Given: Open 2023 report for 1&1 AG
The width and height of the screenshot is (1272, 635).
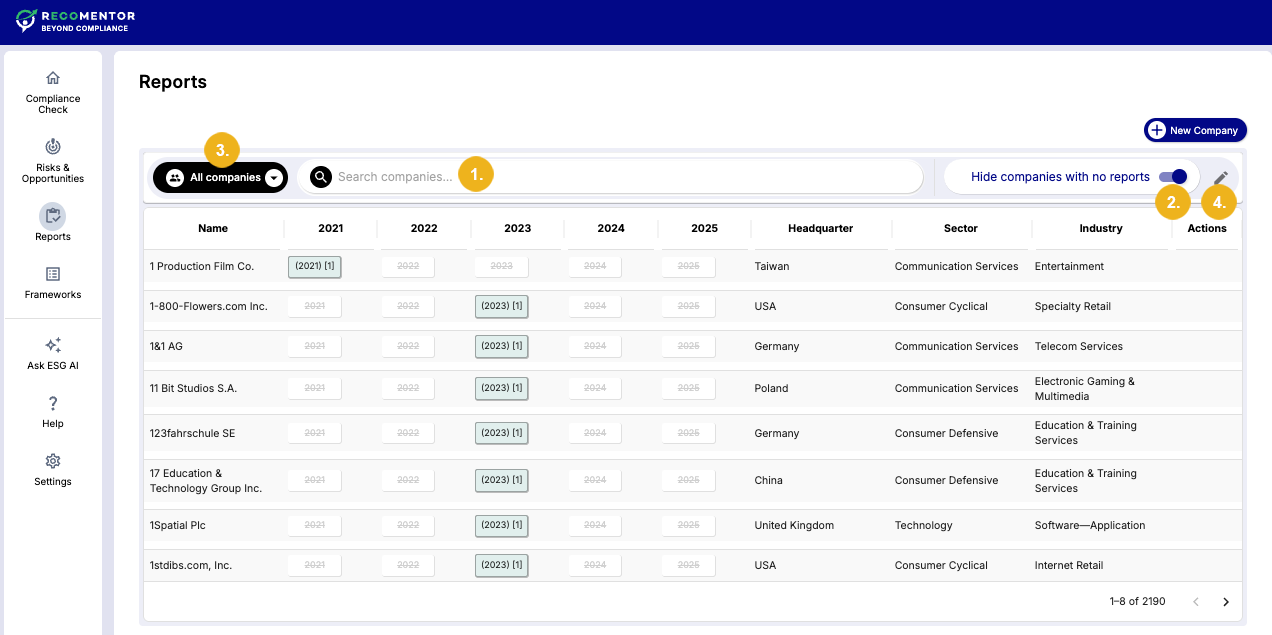Looking at the screenshot, I should click(501, 347).
